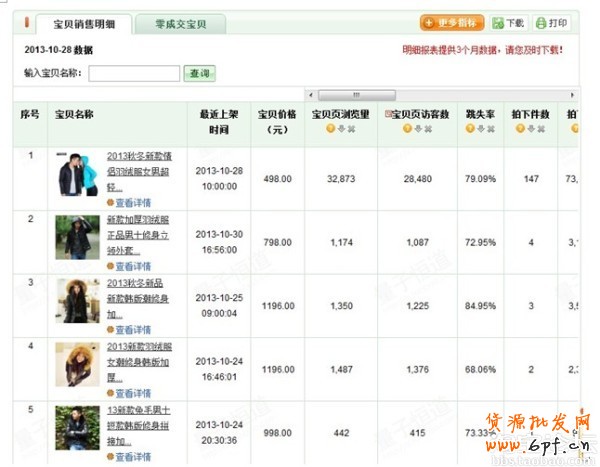
Task: Open product title link for item 2
Action: [x=137, y=227]
